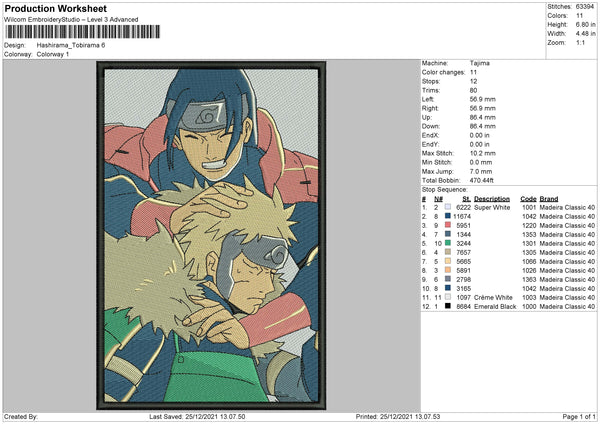Click the Description column header
Image resolution: width=600 pixels, height=424 pixels.
(492, 199)
